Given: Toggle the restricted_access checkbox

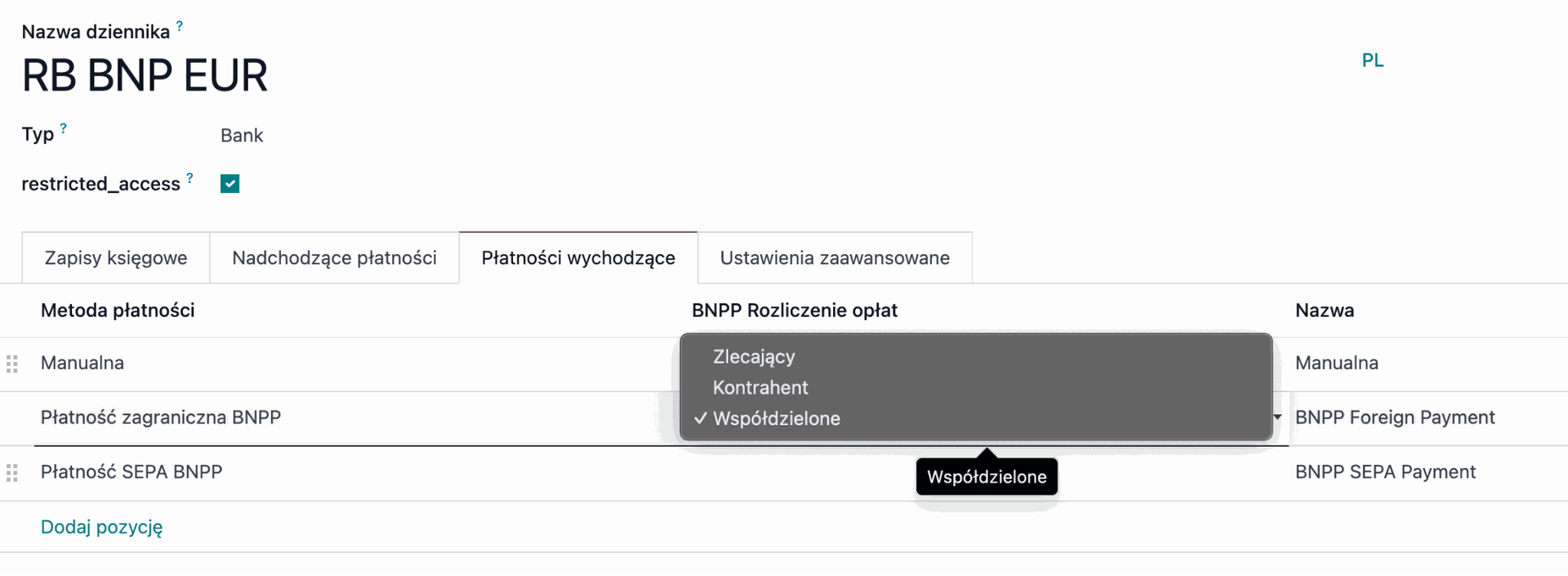Looking at the screenshot, I should click(230, 184).
